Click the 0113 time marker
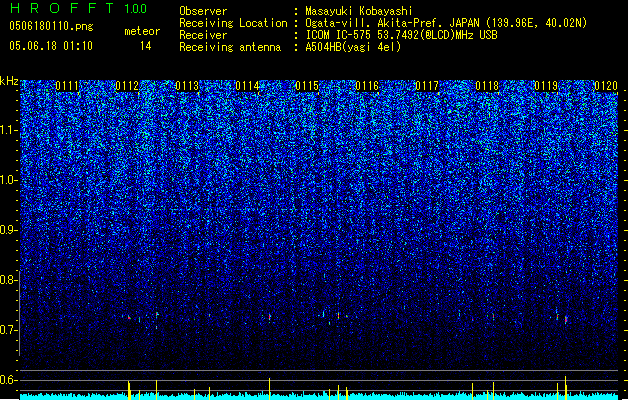Screen dimensions: 629x400 pyautogui.click(x=187, y=86)
